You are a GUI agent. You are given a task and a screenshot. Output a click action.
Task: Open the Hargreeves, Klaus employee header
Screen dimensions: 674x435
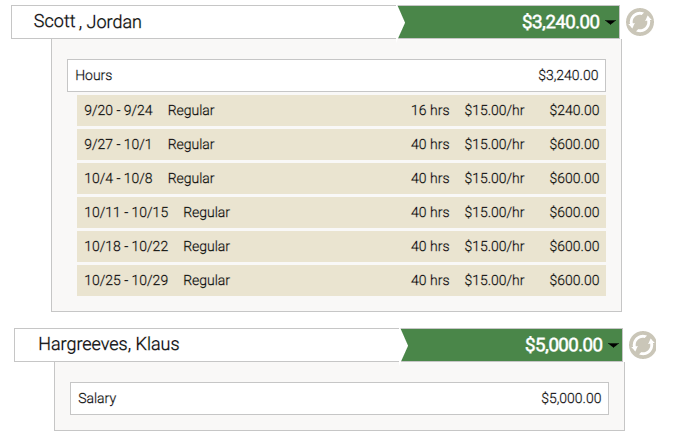click(x=207, y=345)
